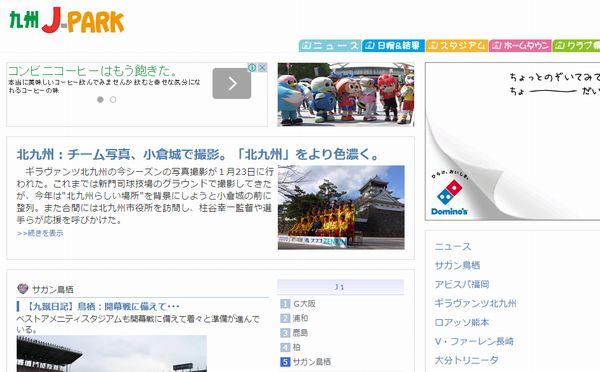Open the 日程&結果 navigation tab
The height and width of the screenshot is (372, 600).
tap(393, 46)
